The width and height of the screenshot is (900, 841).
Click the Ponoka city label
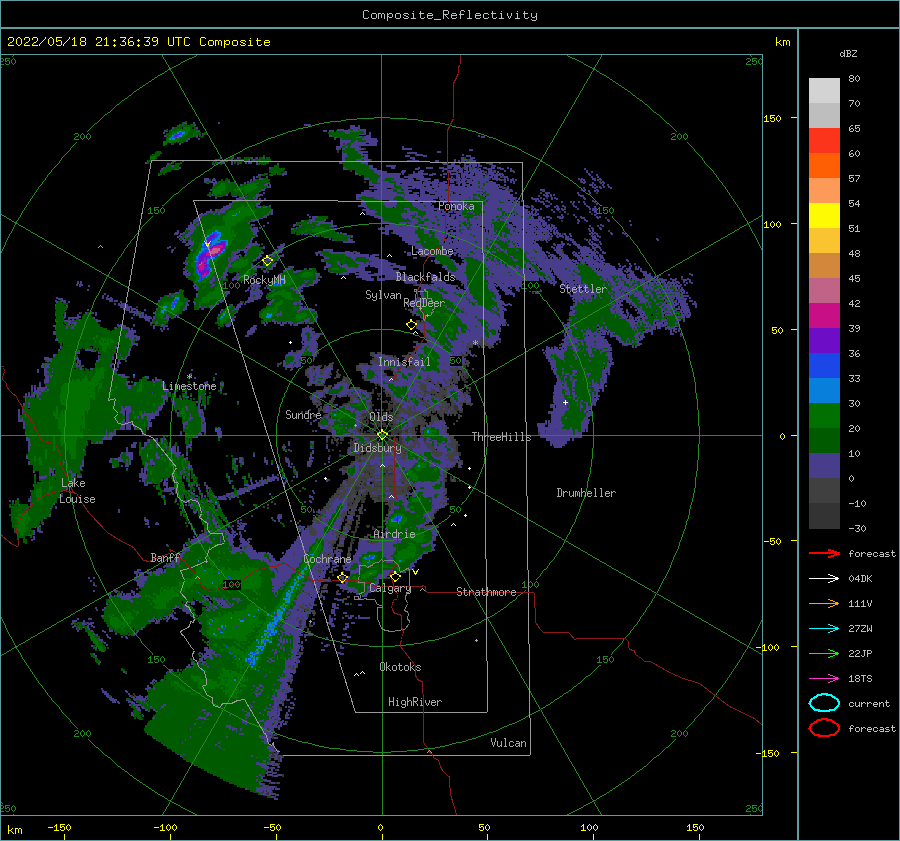tap(456, 206)
